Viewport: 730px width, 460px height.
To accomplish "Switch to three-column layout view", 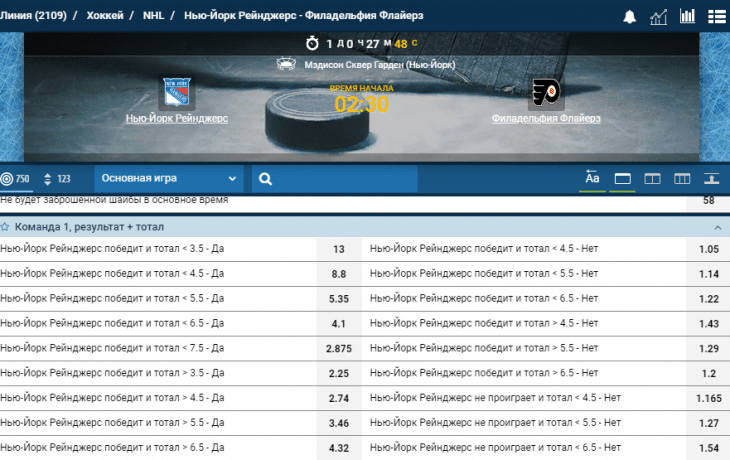I will 682,179.
